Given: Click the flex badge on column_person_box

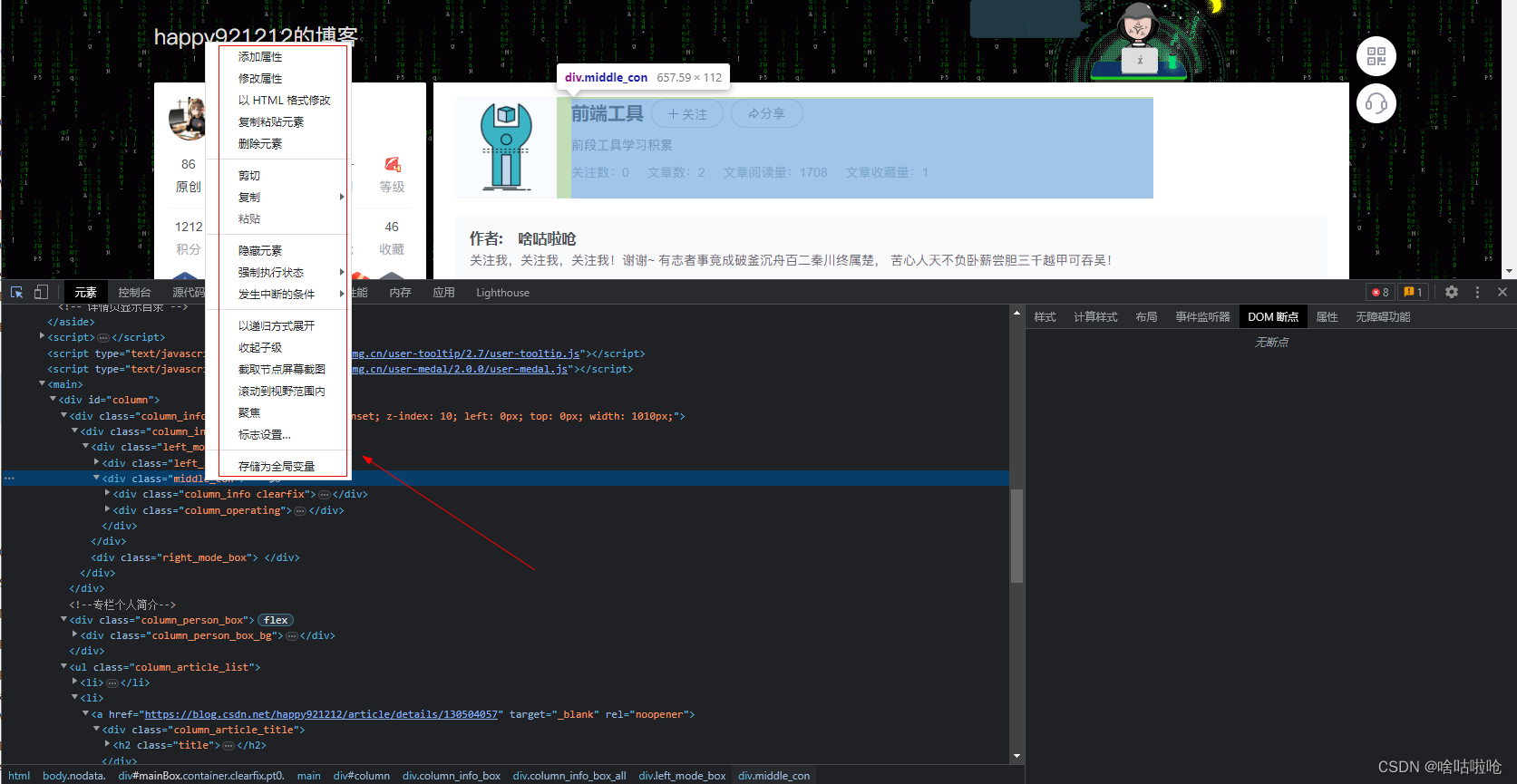Looking at the screenshot, I should (276, 620).
